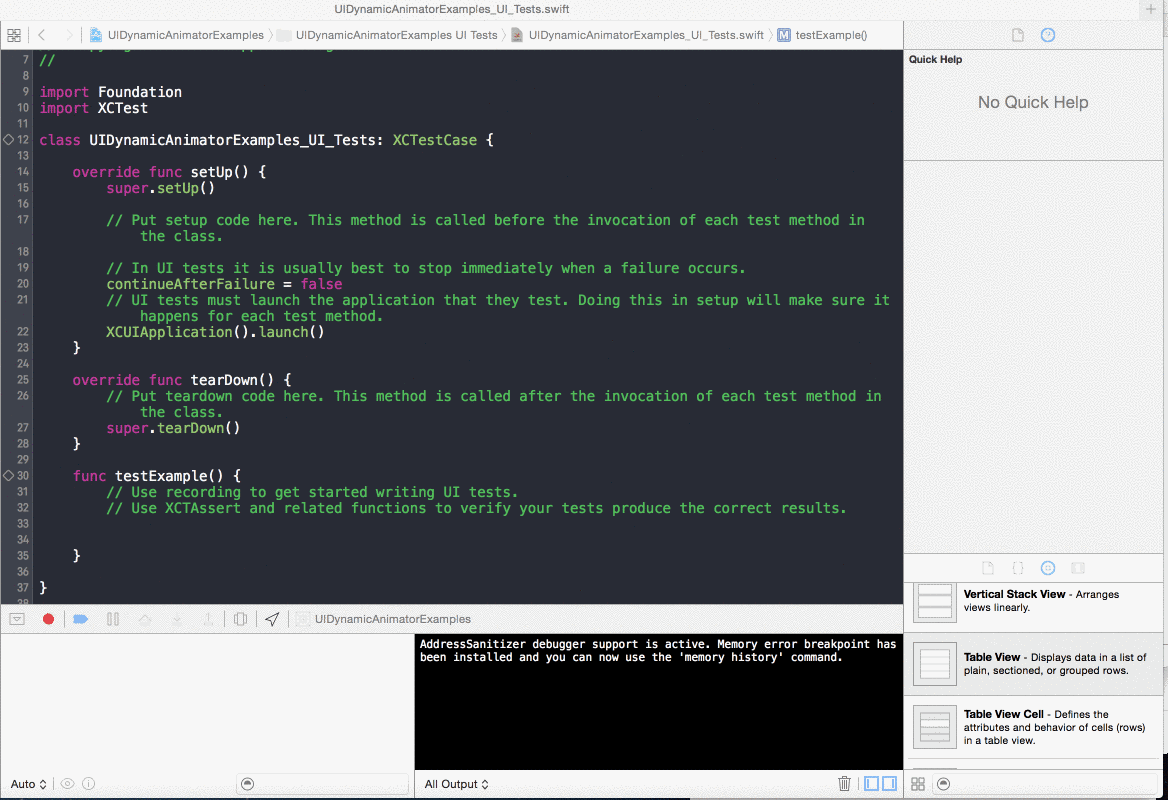Show the Object library tab

click(x=1048, y=567)
